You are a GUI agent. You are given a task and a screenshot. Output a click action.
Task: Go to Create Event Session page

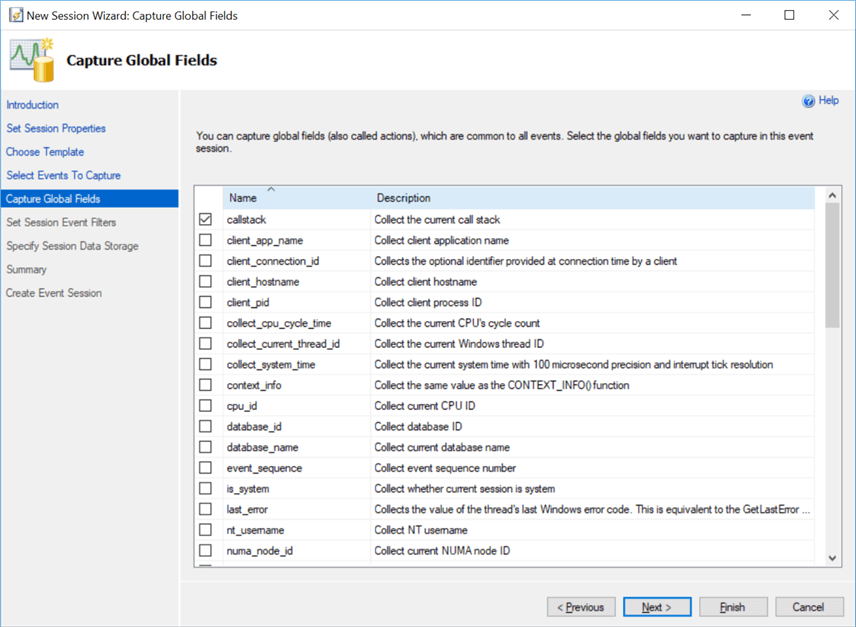(54, 293)
